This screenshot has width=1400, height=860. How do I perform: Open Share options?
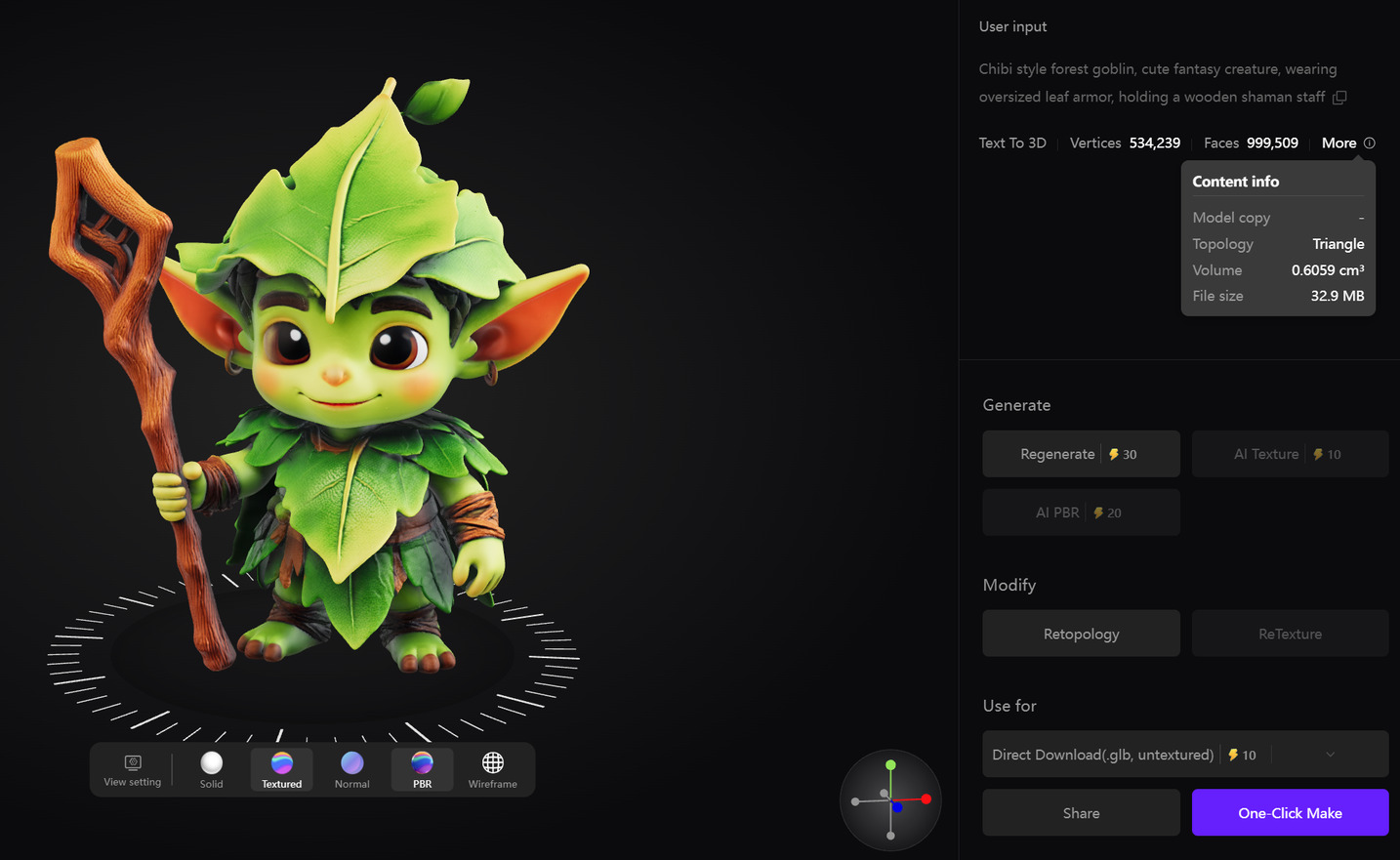click(1081, 812)
